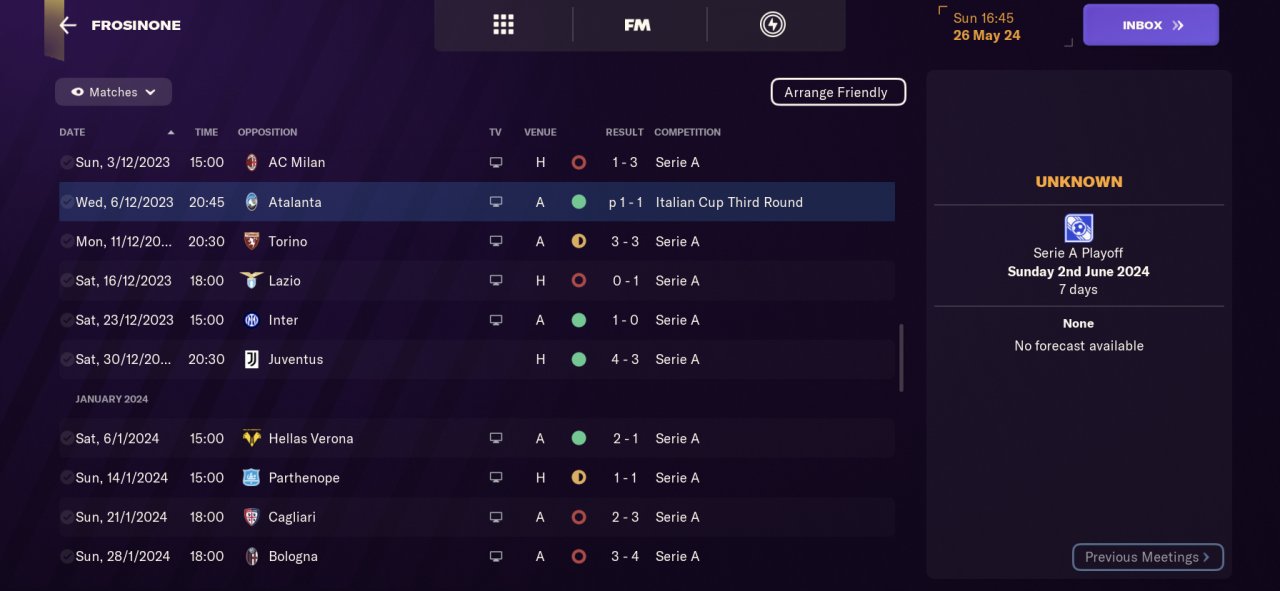The height and width of the screenshot is (591, 1280).
Task: Toggle the checkmark beside the Lazio match
Action: point(66,281)
